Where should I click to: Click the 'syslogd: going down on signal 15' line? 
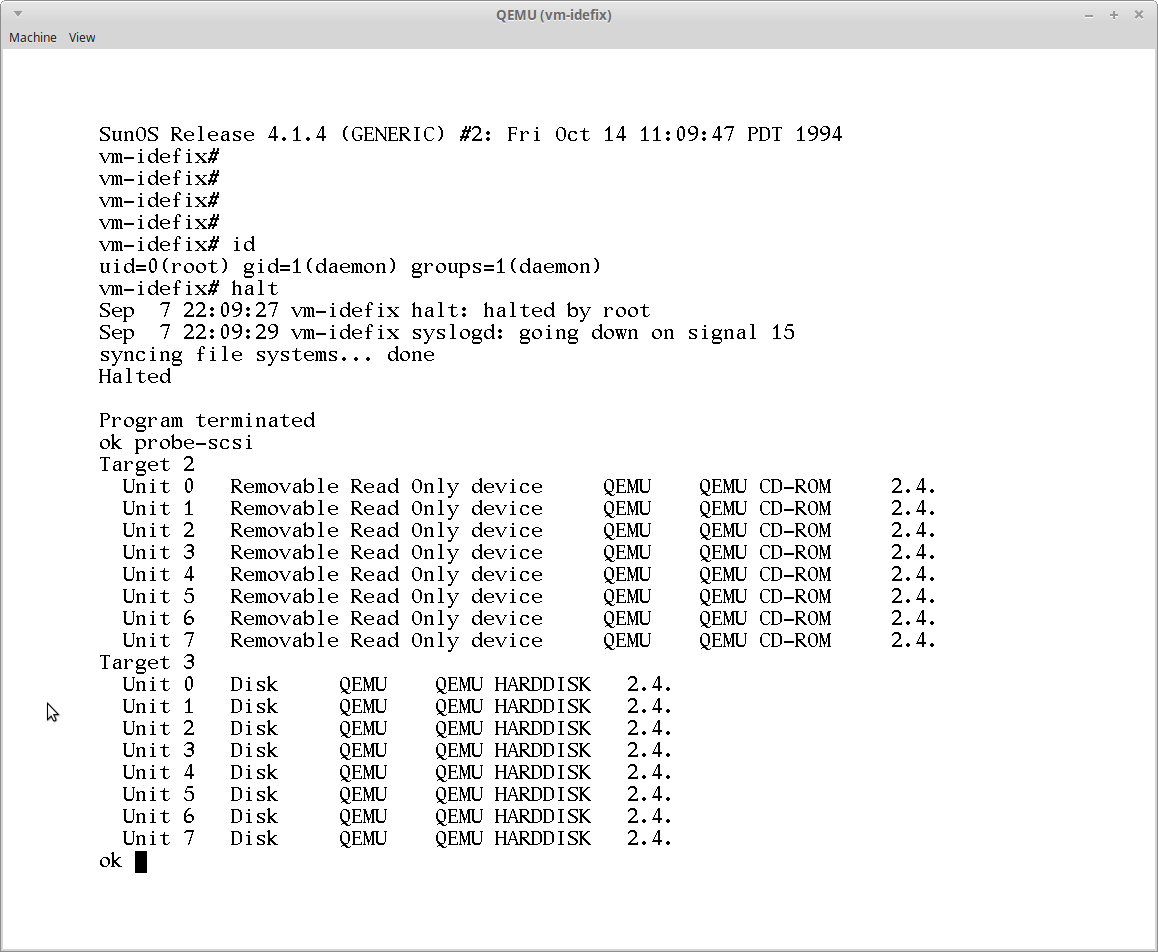pyautogui.click(x=447, y=333)
